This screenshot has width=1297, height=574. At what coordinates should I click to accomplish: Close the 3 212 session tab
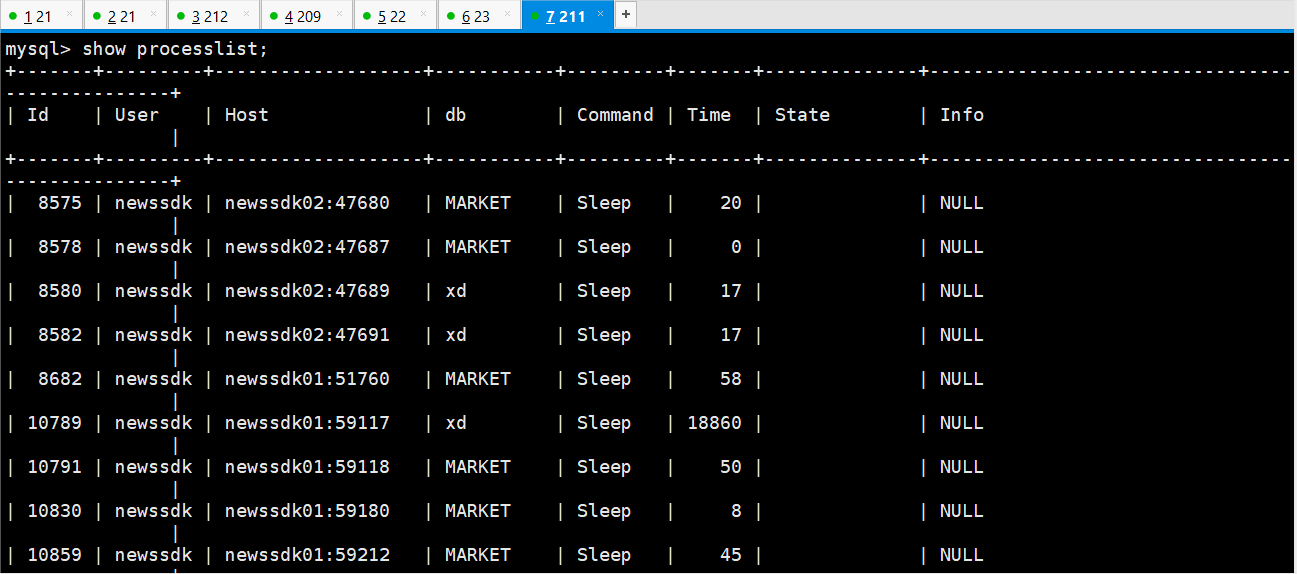click(x=246, y=15)
